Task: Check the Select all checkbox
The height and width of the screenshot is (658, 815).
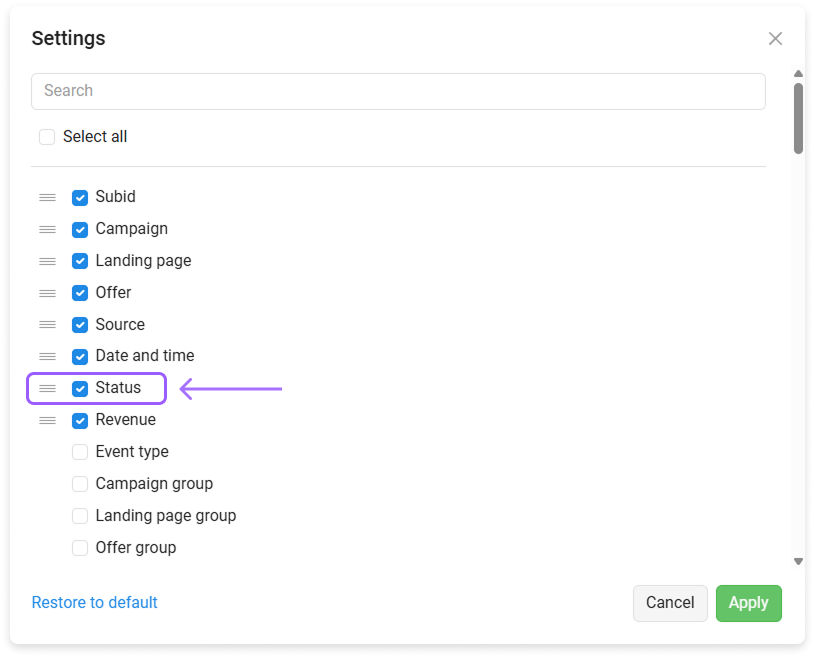Action: 47,137
